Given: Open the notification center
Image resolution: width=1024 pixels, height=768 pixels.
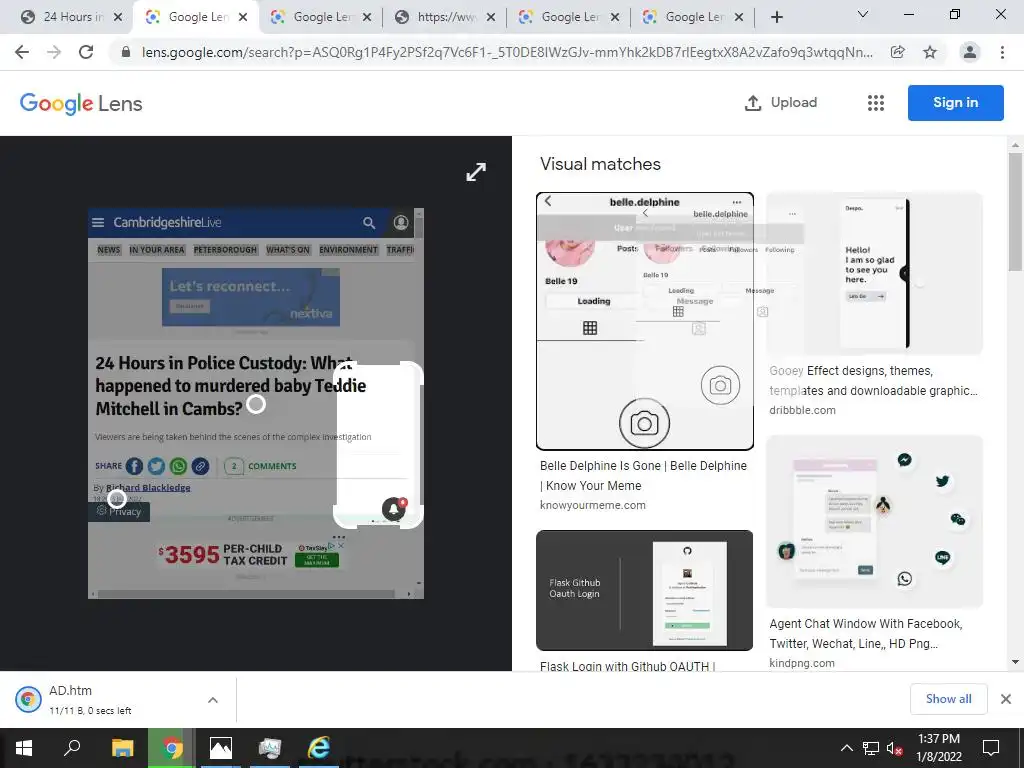Looking at the screenshot, I should pos(991,748).
